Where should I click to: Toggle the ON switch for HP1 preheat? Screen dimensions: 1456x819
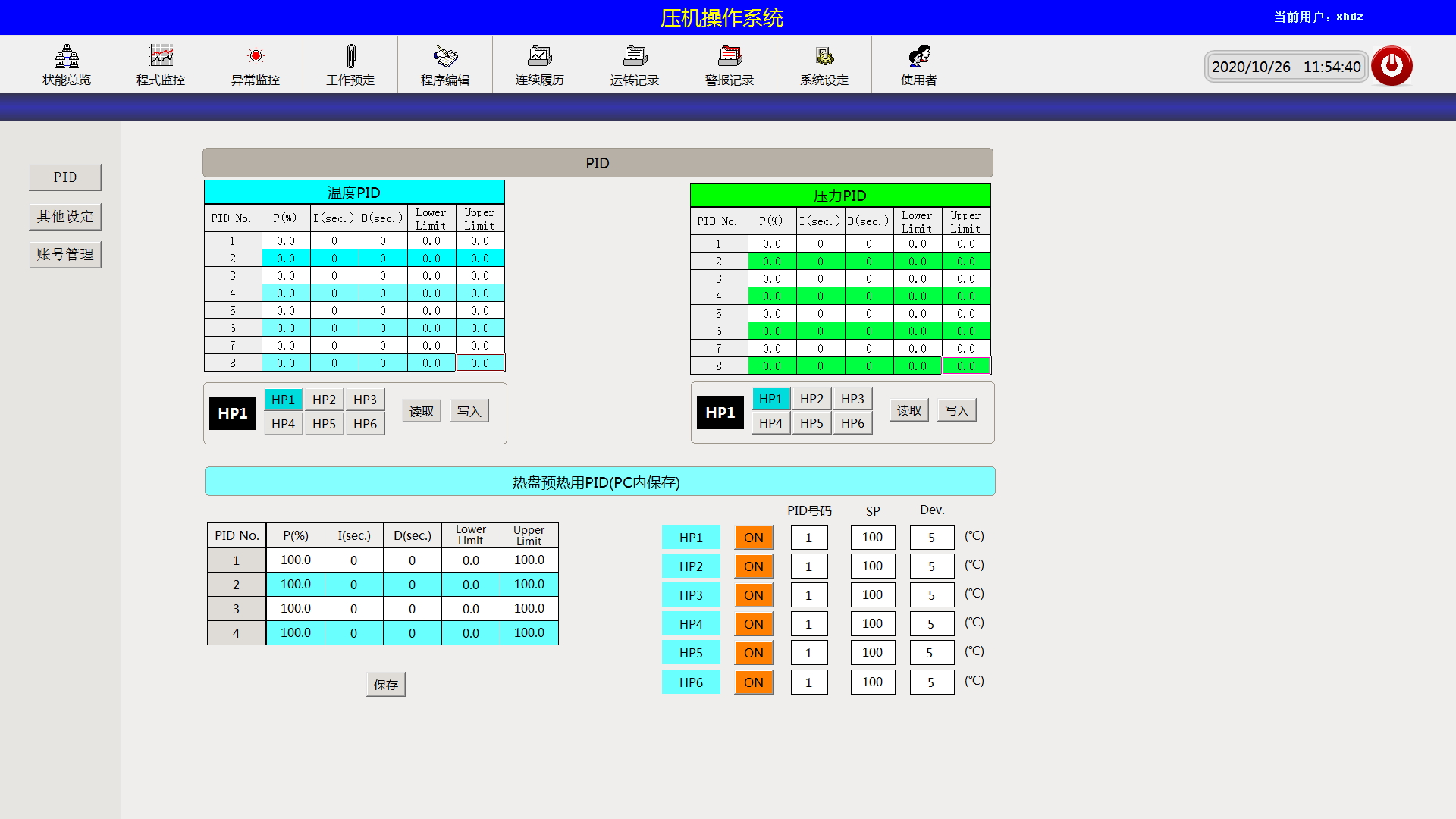tap(754, 538)
